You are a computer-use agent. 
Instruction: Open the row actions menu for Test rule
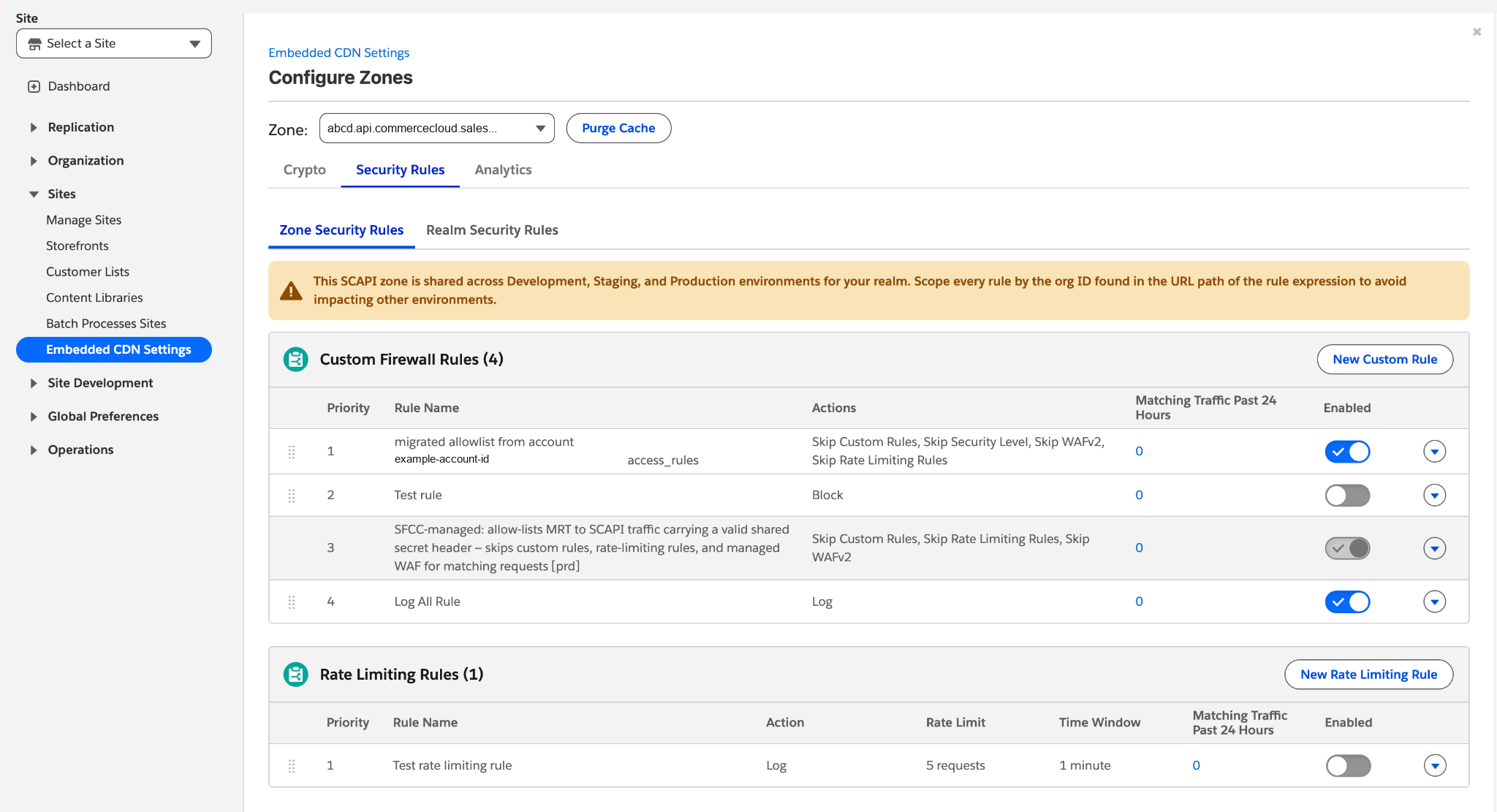pos(1434,496)
